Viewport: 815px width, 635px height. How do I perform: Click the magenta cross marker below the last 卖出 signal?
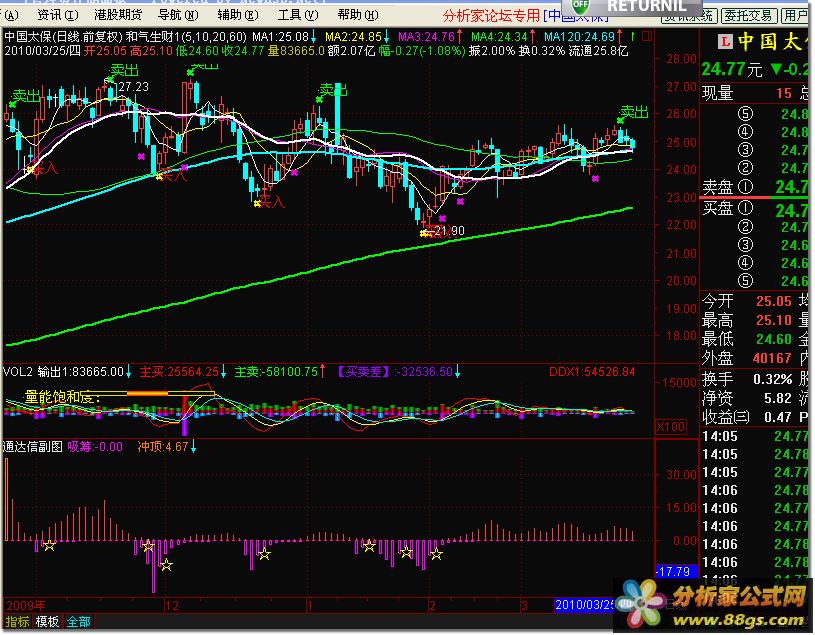(595, 178)
